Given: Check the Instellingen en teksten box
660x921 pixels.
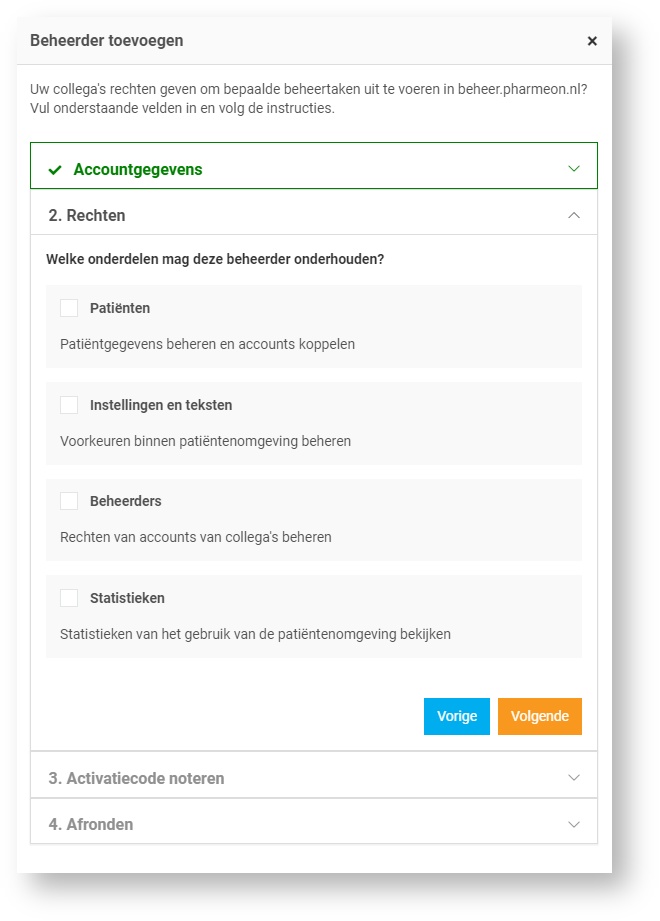Looking at the screenshot, I should pos(69,405).
